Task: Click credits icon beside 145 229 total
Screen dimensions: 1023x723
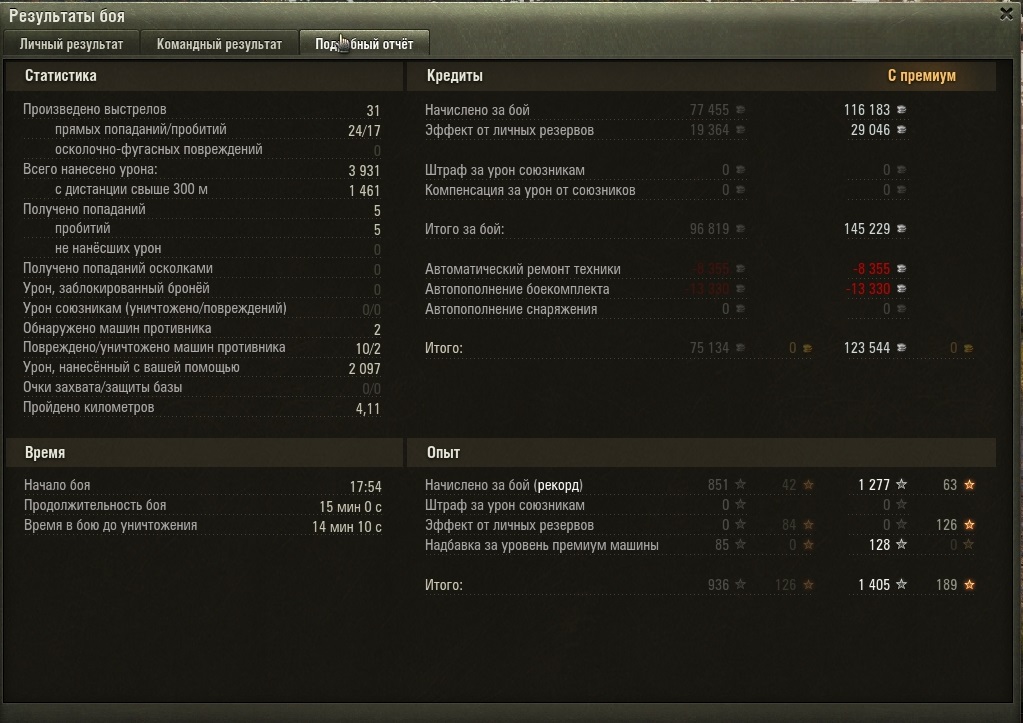Action: (901, 228)
